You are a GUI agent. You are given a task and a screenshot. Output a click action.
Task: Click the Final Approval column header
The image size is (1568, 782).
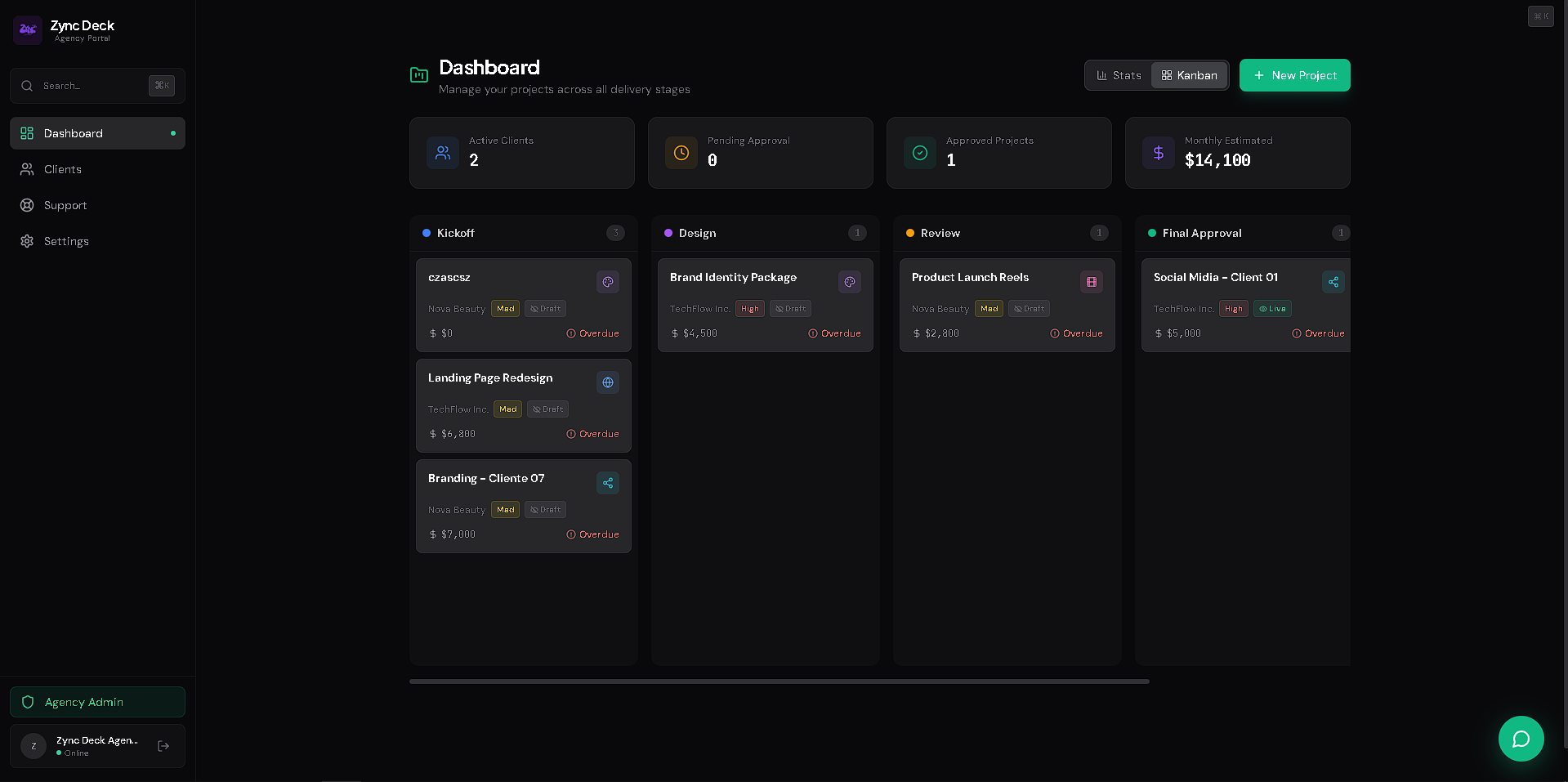coord(1243,233)
